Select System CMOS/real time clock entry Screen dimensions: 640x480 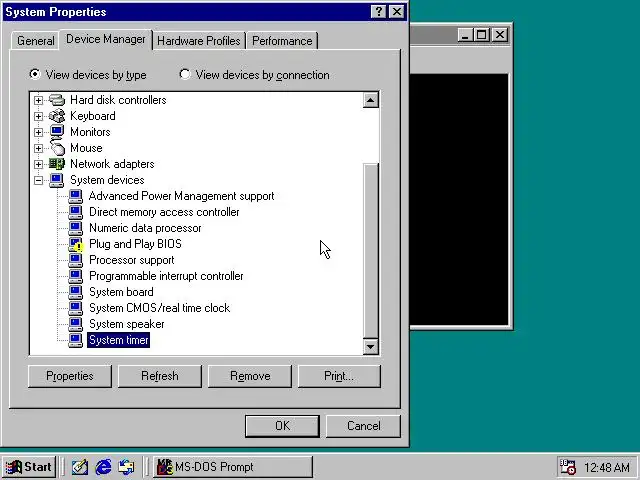pyautogui.click(x=160, y=308)
